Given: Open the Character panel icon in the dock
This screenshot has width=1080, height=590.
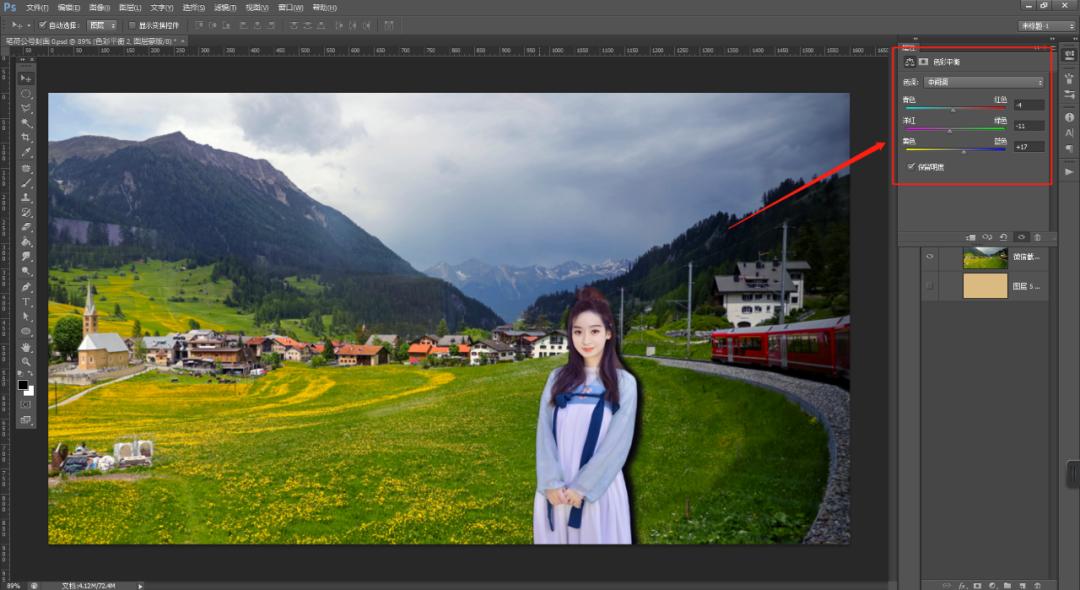Looking at the screenshot, I should (1069, 132).
